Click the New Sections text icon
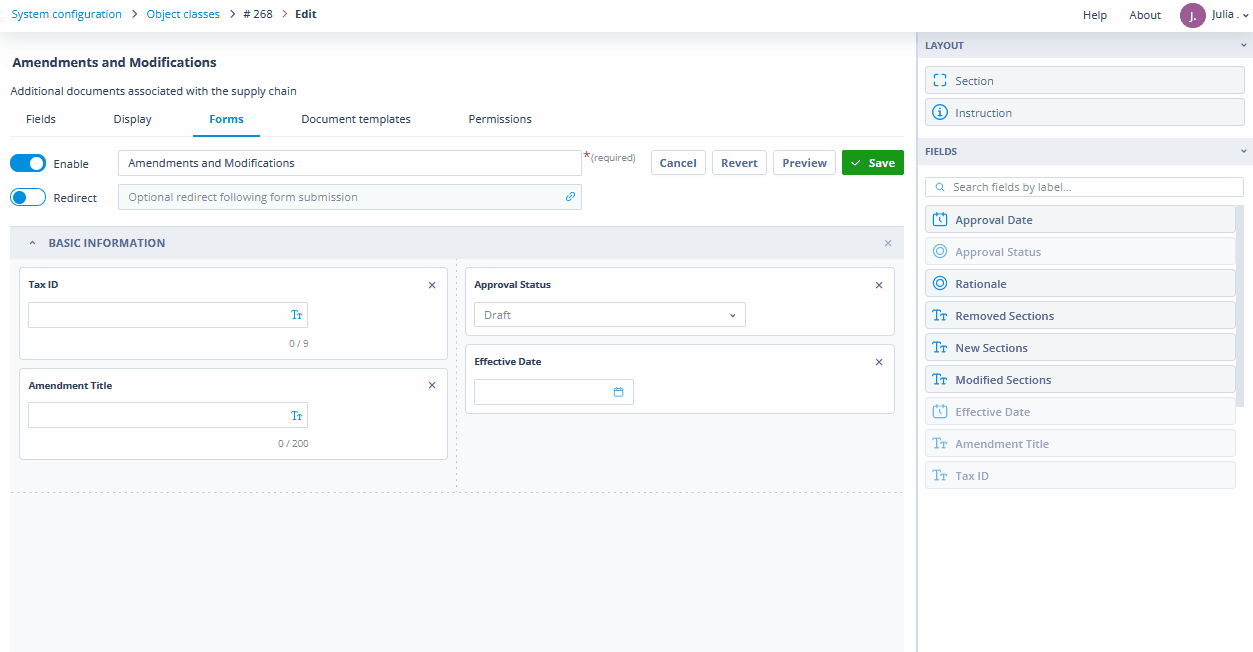The height and width of the screenshot is (652, 1253). point(940,348)
